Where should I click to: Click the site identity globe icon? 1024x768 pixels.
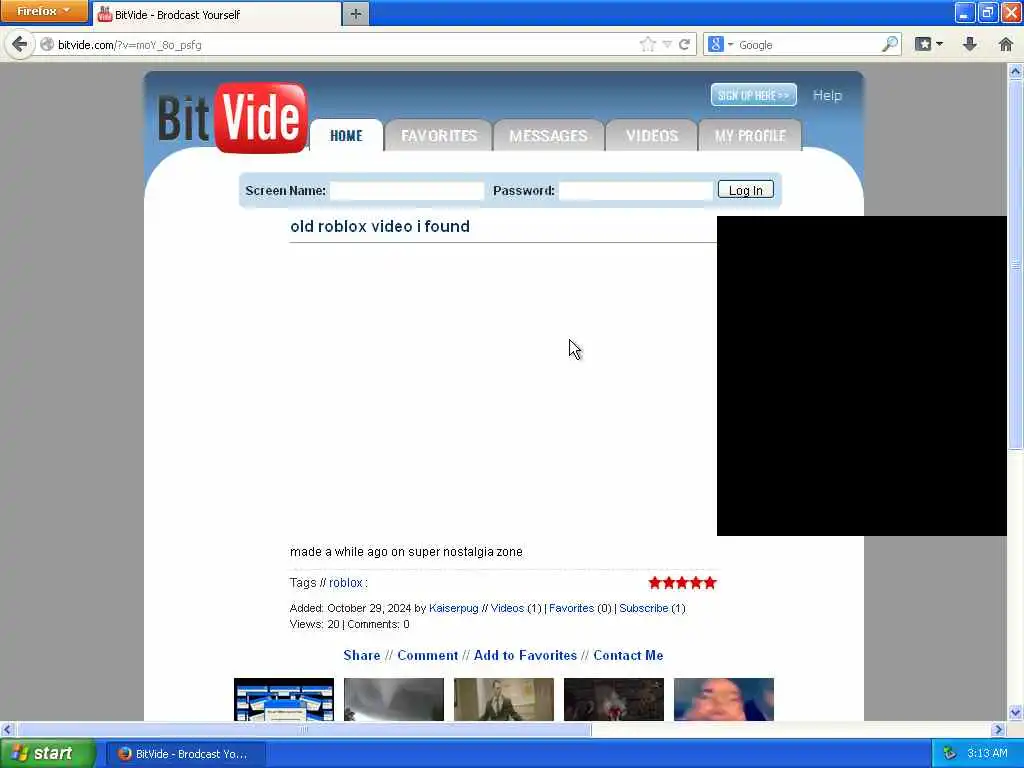coord(46,44)
